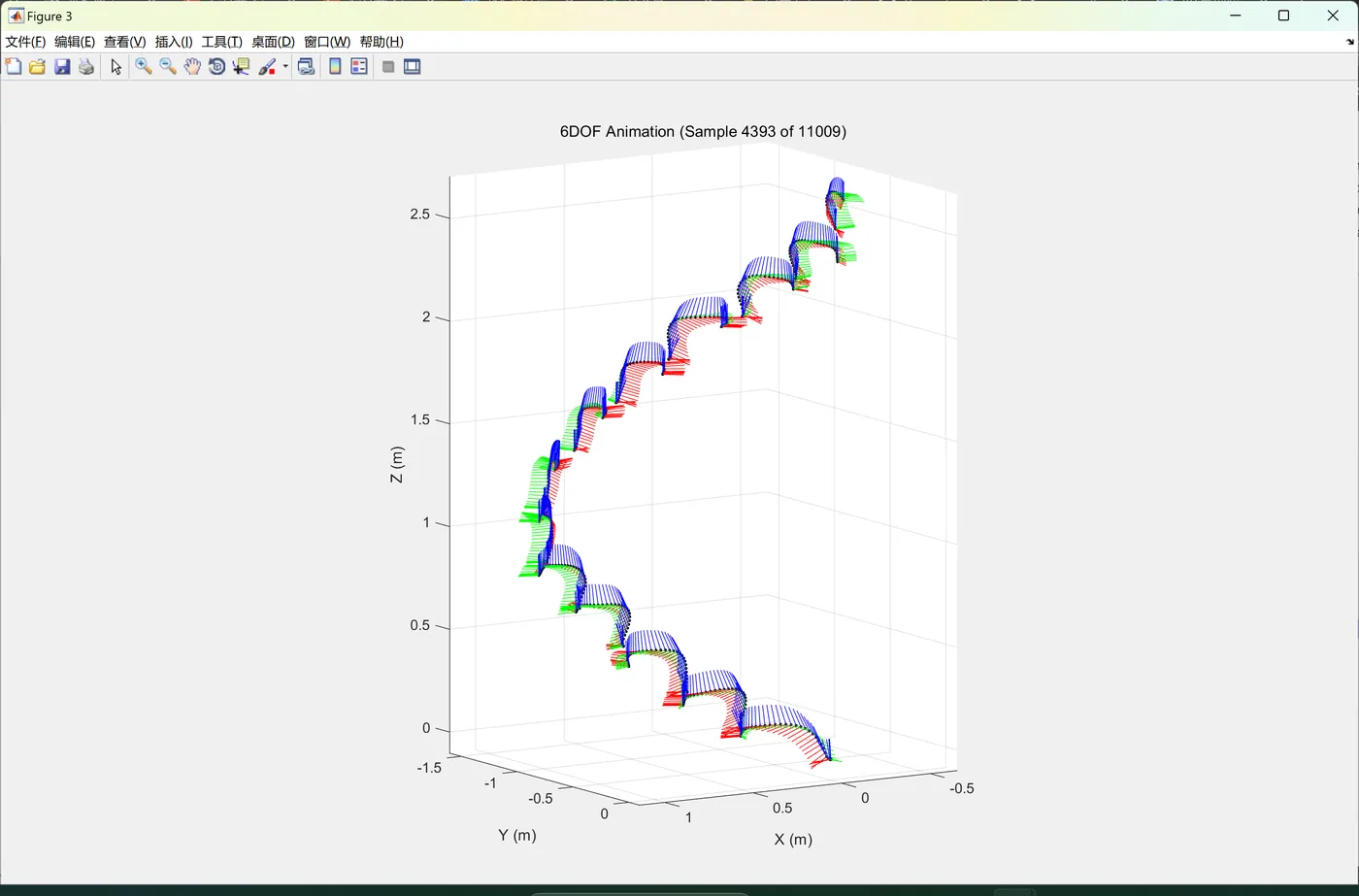Insert a Legend using the toolbar icon

pyautogui.click(x=359, y=66)
